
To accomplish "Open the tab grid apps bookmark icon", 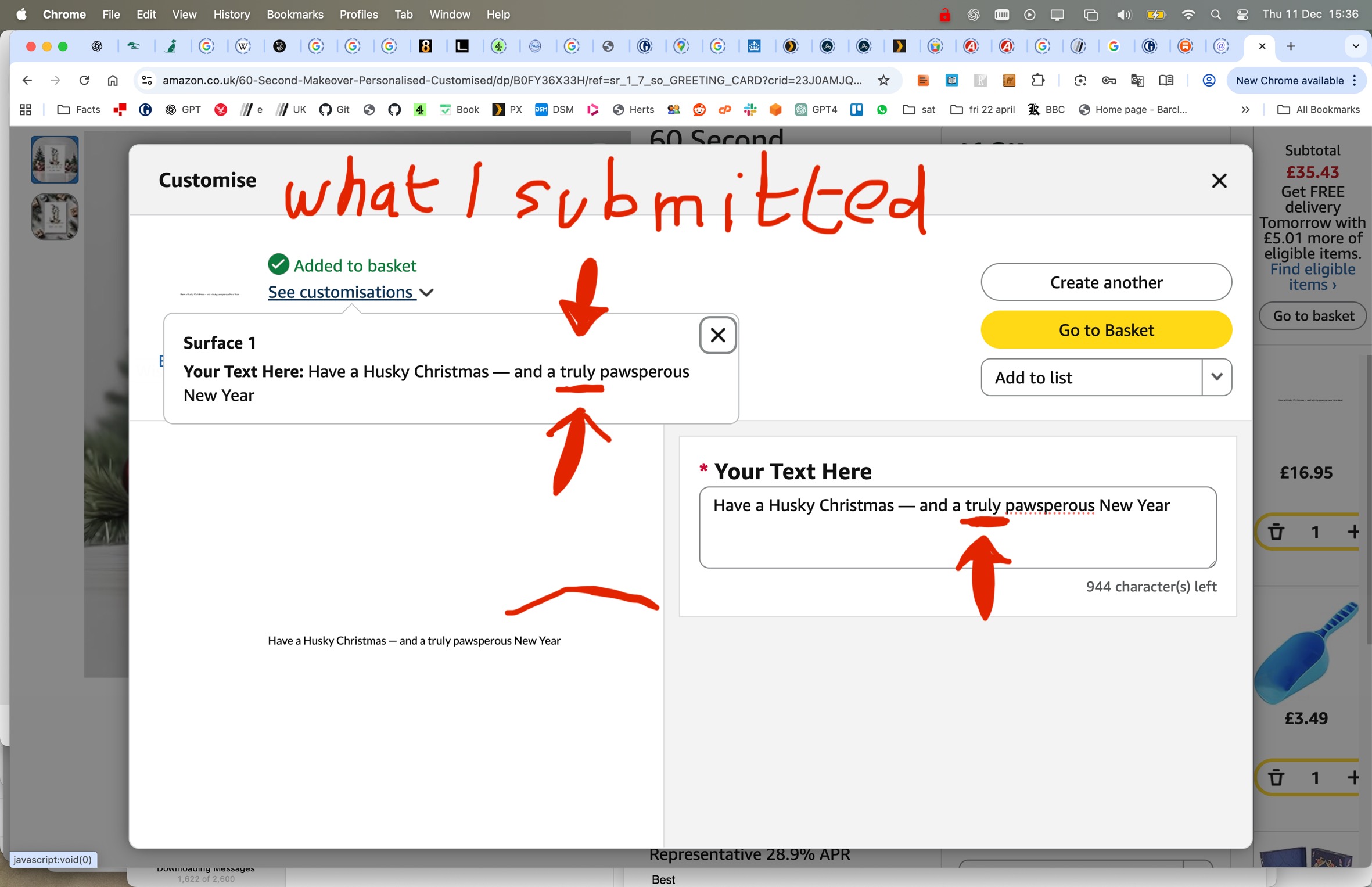I will (26, 109).
